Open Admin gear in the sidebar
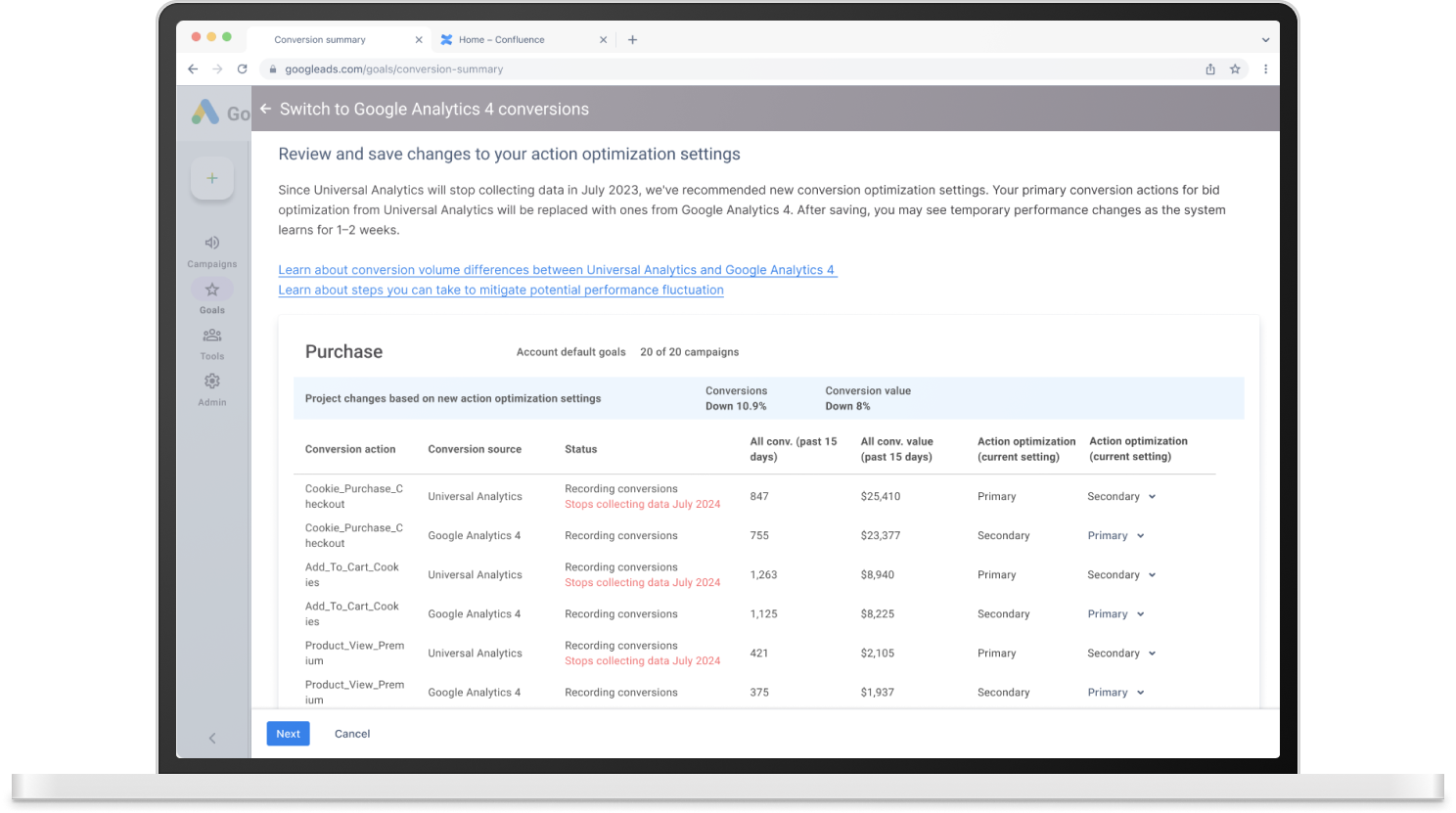1456x813 pixels. (212, 389)
